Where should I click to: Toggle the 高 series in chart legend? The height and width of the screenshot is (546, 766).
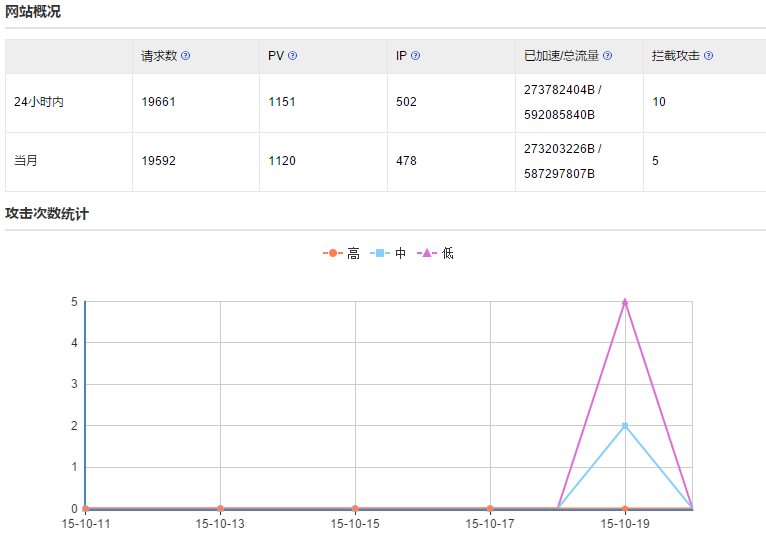pos(341,253)
